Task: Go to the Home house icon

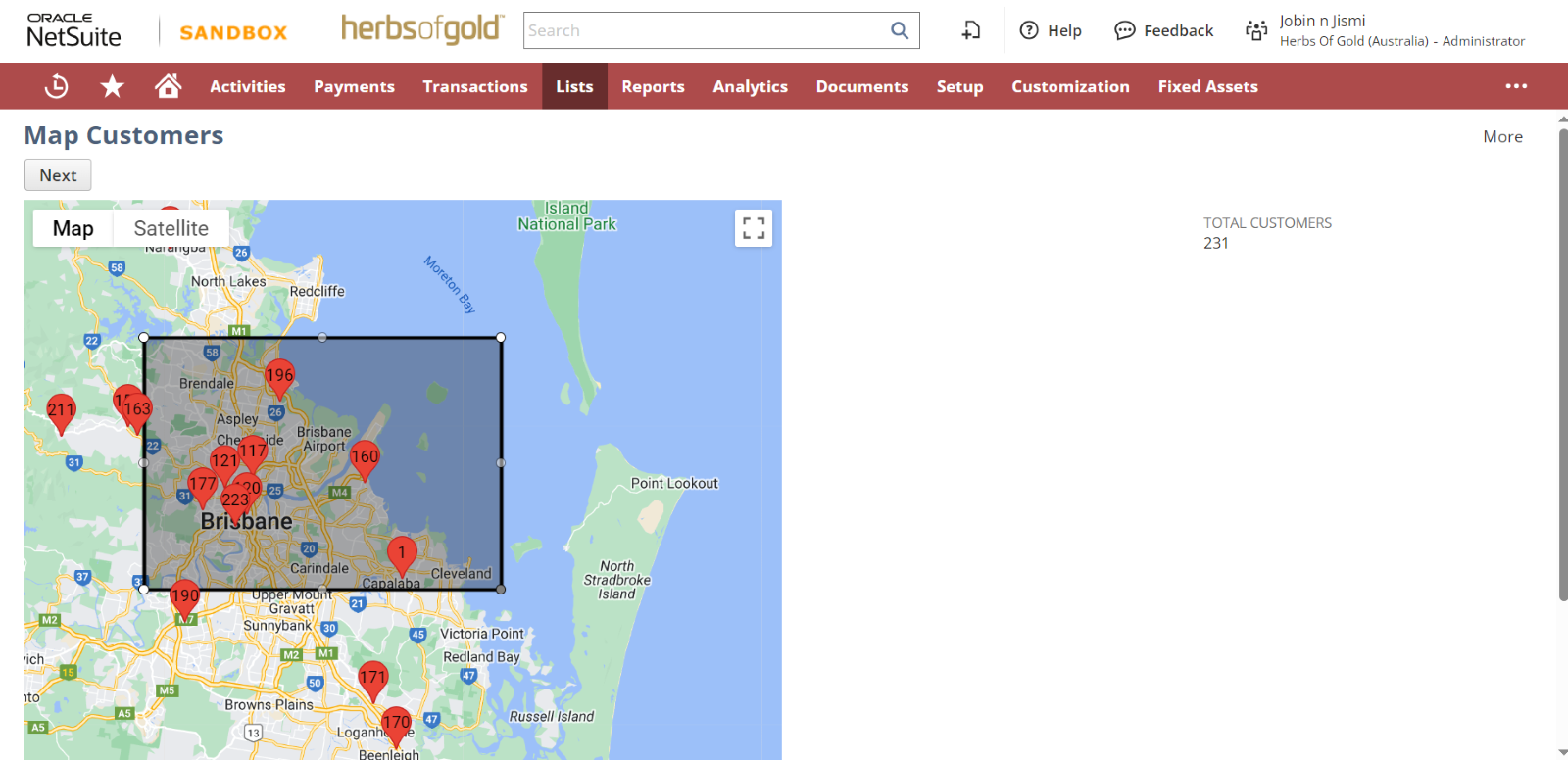Action: tap(169, 86)
